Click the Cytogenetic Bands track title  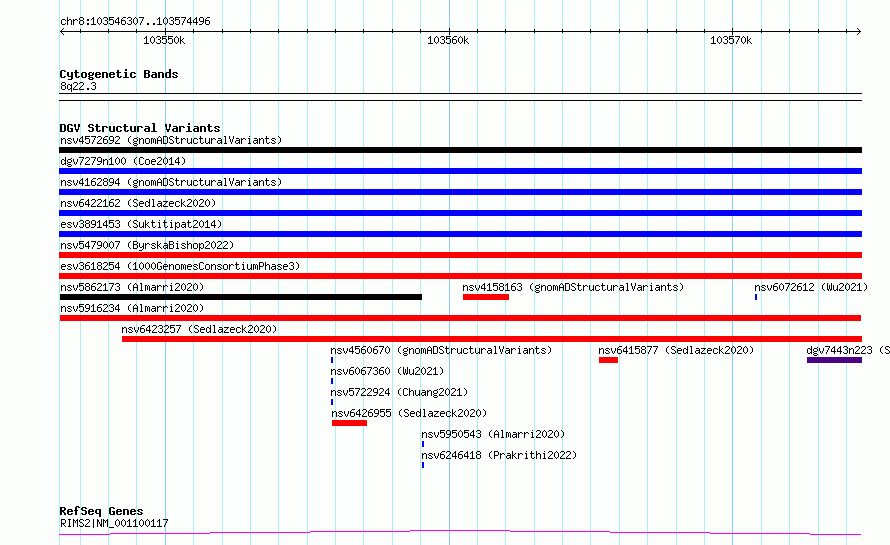point(119,74)
